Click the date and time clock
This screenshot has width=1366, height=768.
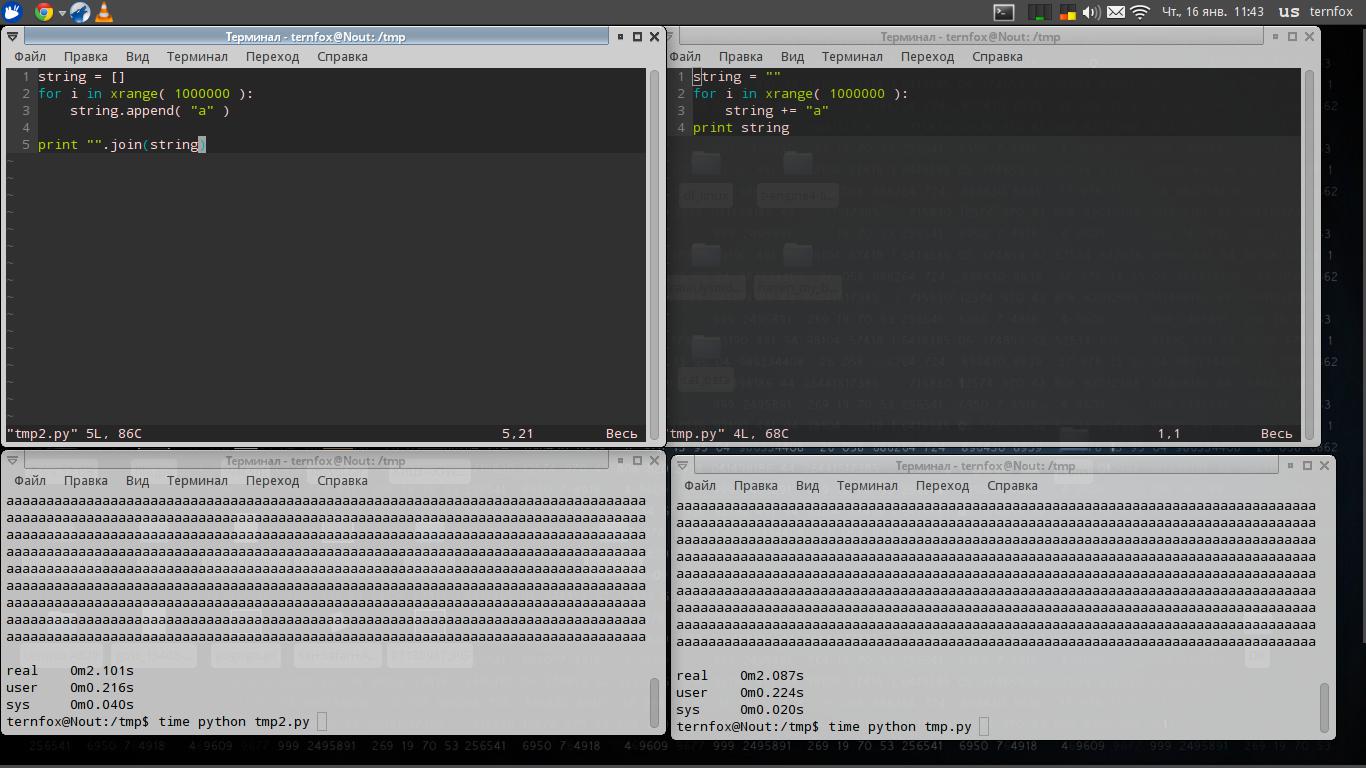(1211, 12)
